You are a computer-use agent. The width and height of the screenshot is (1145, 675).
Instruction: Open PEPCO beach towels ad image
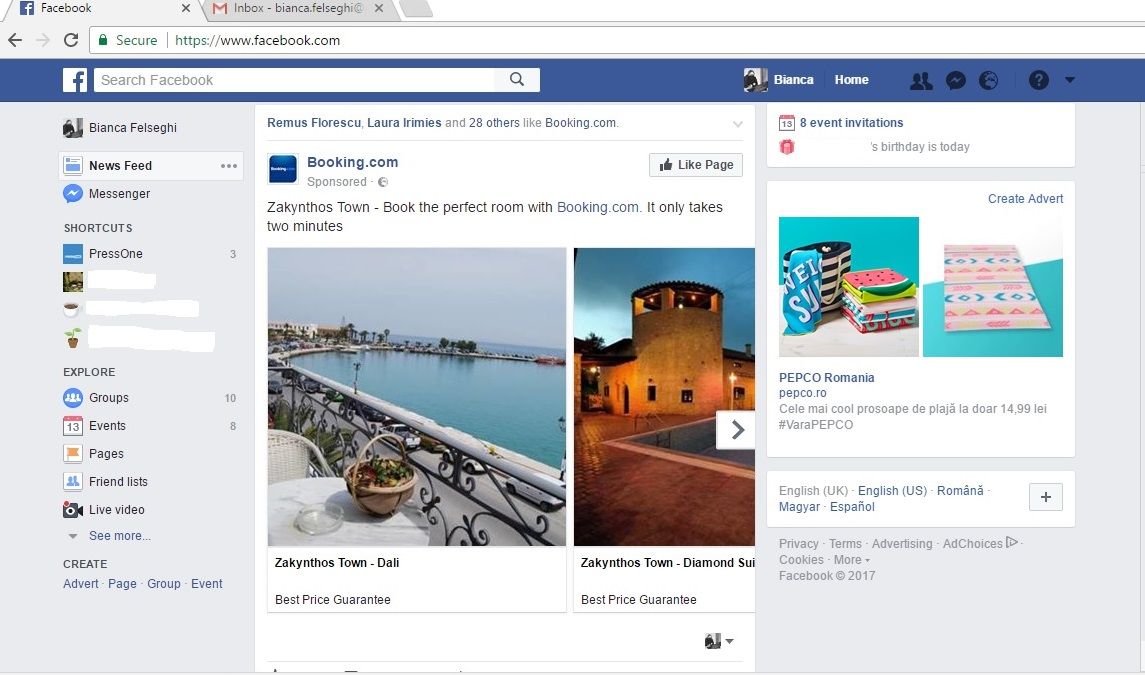pos(849,286)
